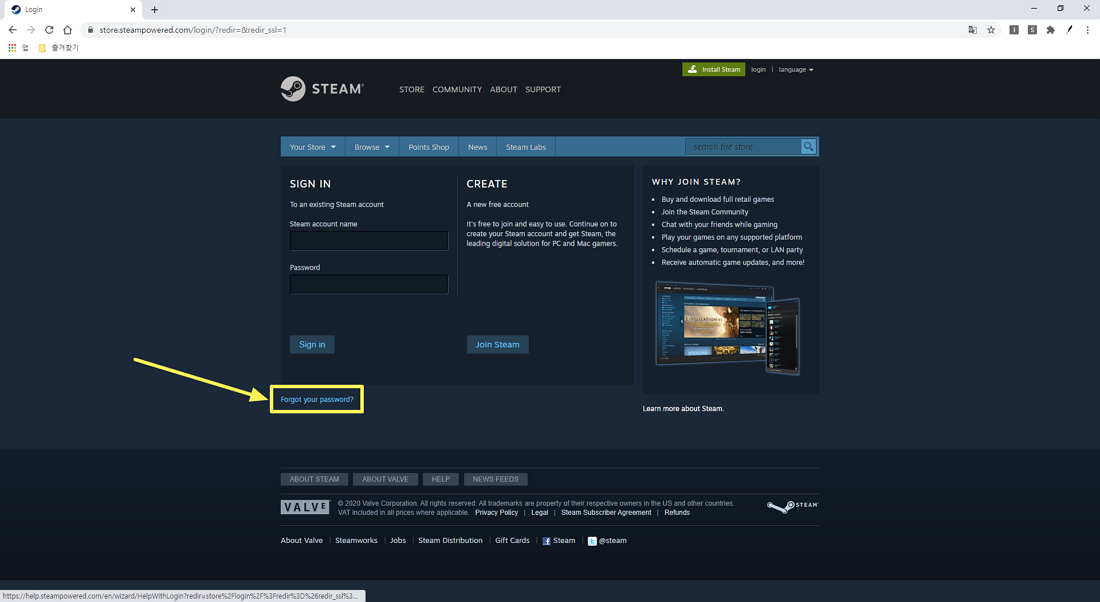The image size is (1100, 602).
Task: Click the Steam logo in the header
Action: coord(322,89)
